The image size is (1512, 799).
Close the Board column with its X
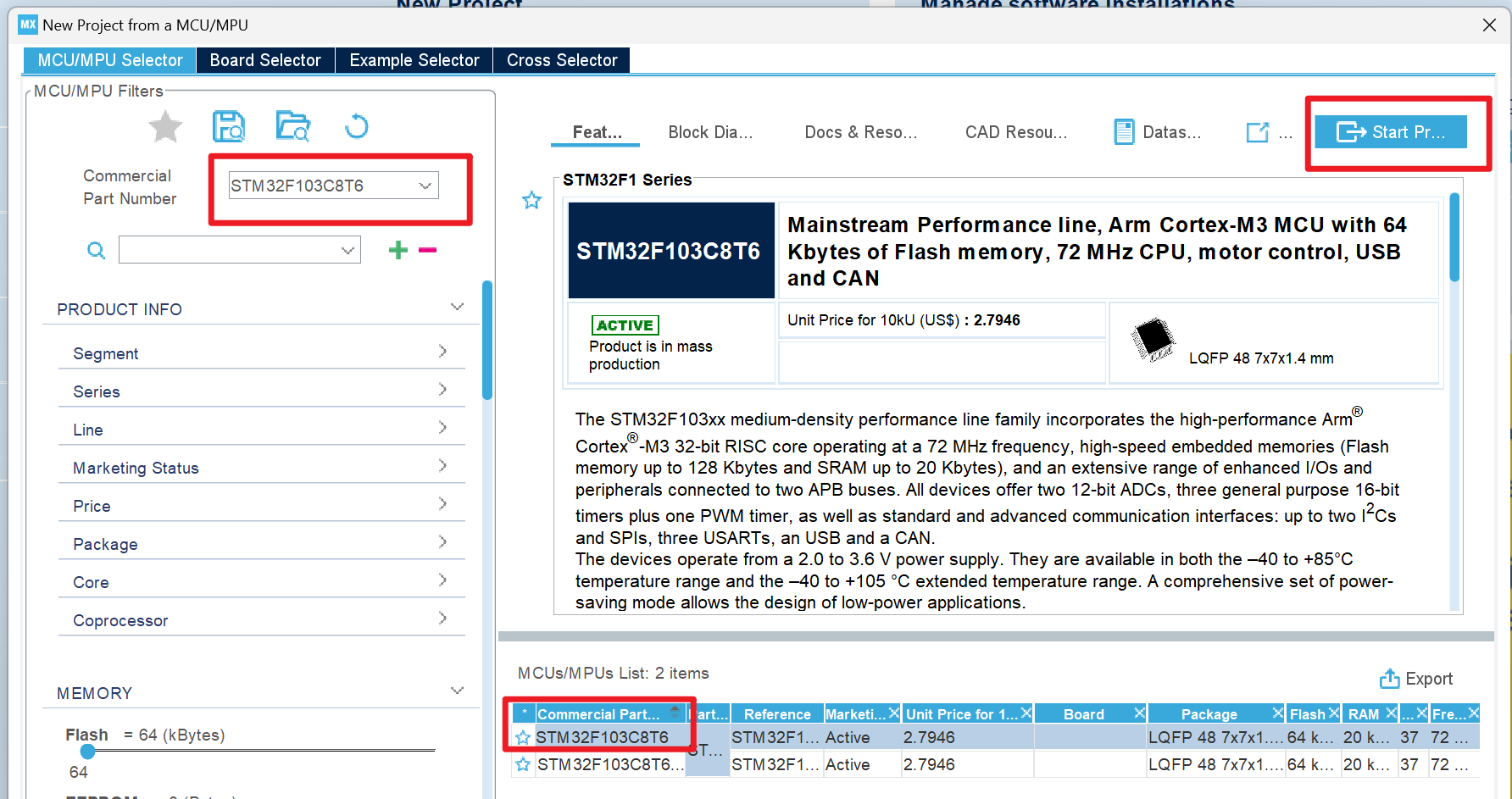[x=1140, y=713]
